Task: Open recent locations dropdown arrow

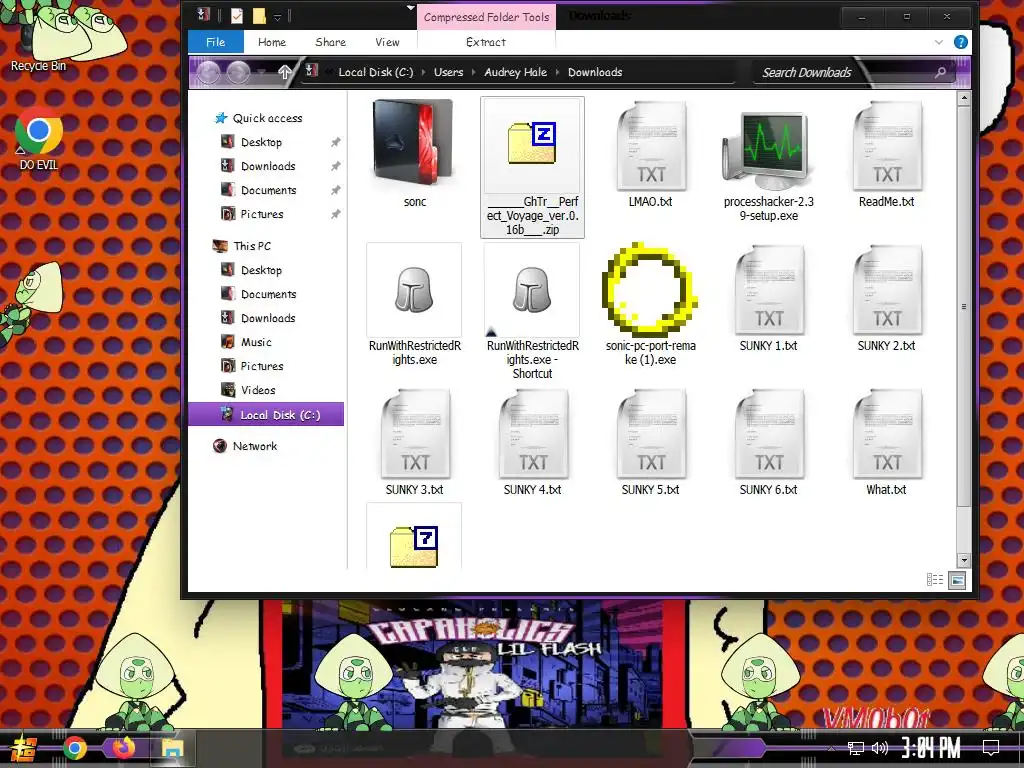Action: point(262,72)
